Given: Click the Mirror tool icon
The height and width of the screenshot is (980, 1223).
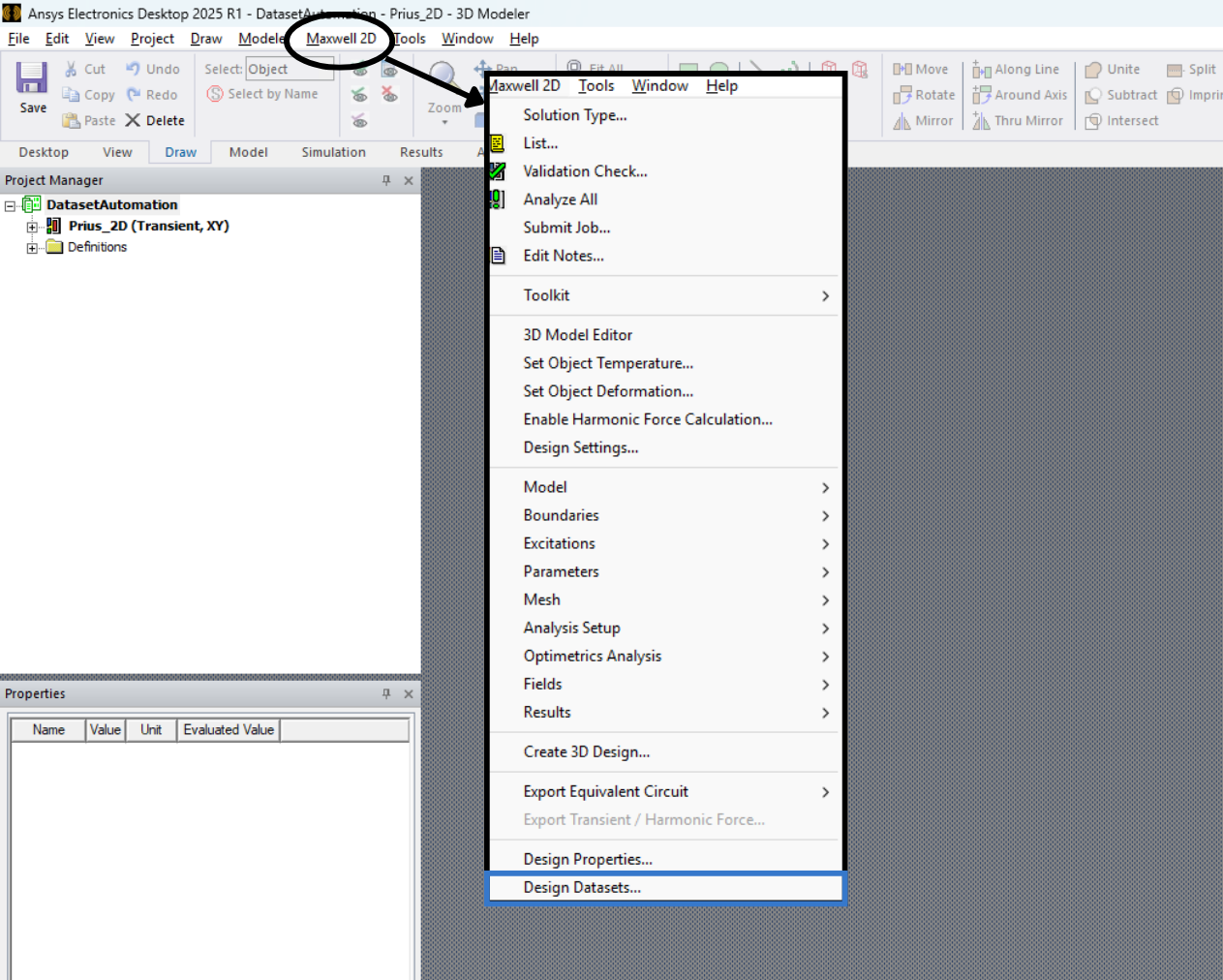Looking at the screenshot, I should 902,121.
